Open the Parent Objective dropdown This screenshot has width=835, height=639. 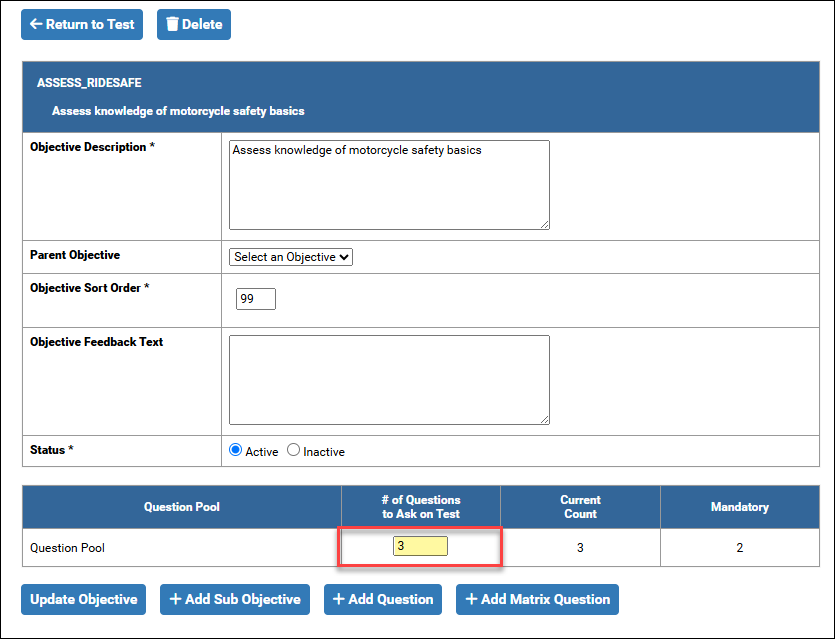(x=291, y=257)
